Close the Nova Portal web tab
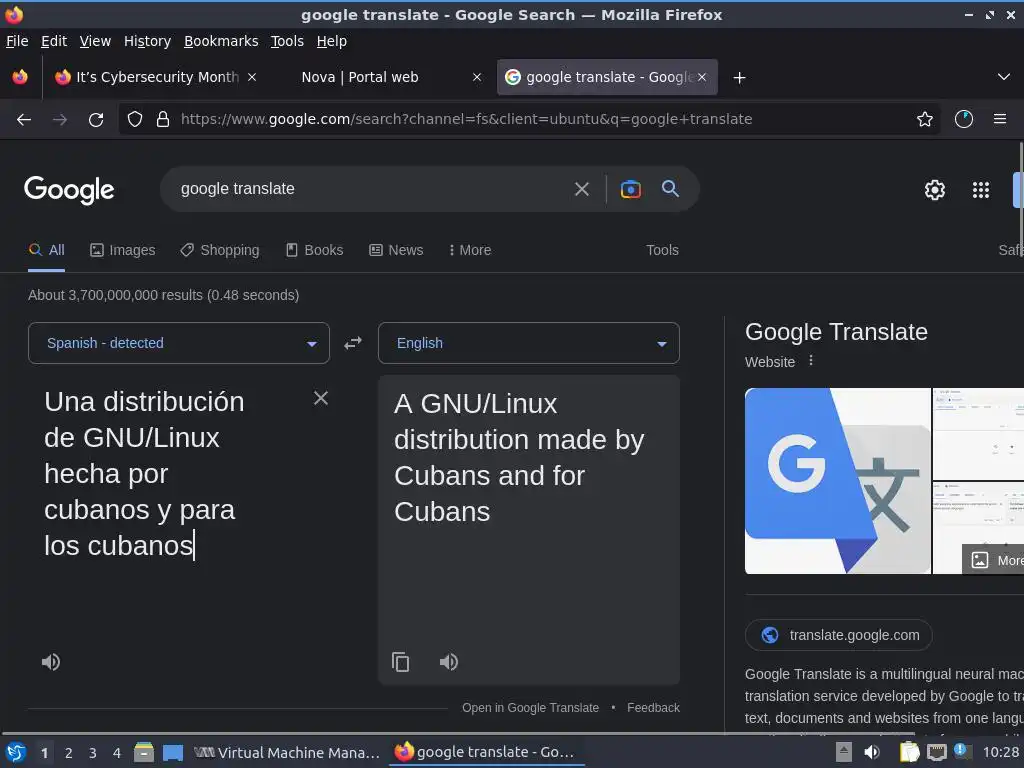This screenshot has height=768, width=1024. point(477,77)
